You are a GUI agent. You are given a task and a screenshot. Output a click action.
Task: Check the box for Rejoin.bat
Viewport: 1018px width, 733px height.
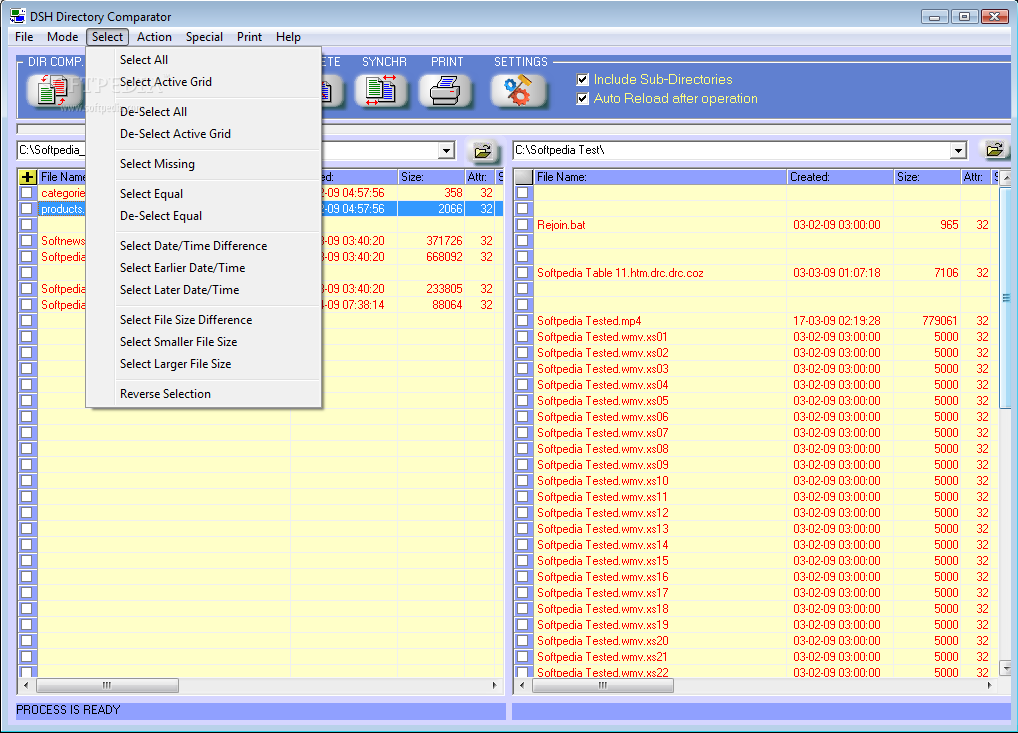(x=523, y=225)
